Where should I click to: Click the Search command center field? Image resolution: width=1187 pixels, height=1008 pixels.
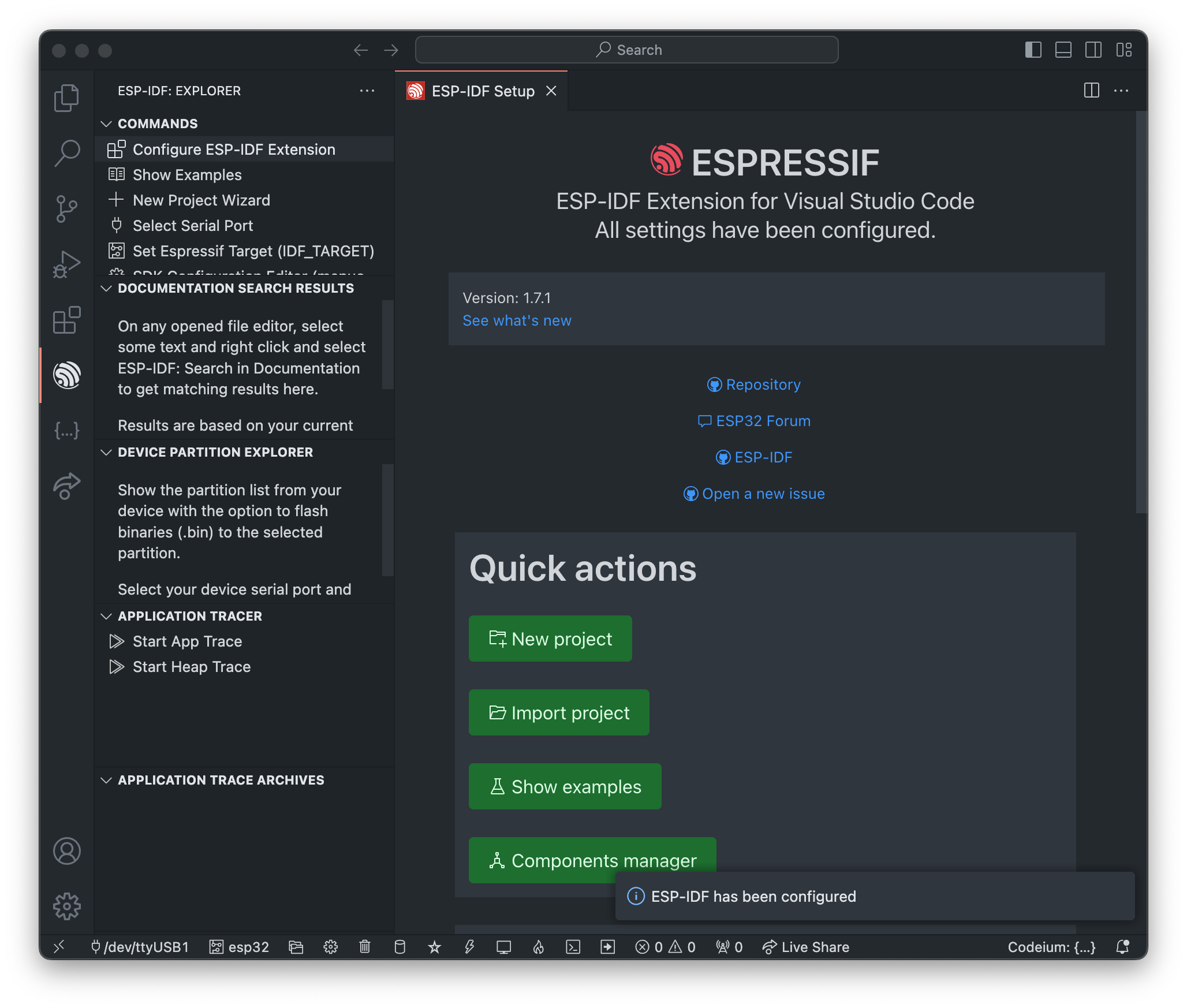click(x=627, y=50)
